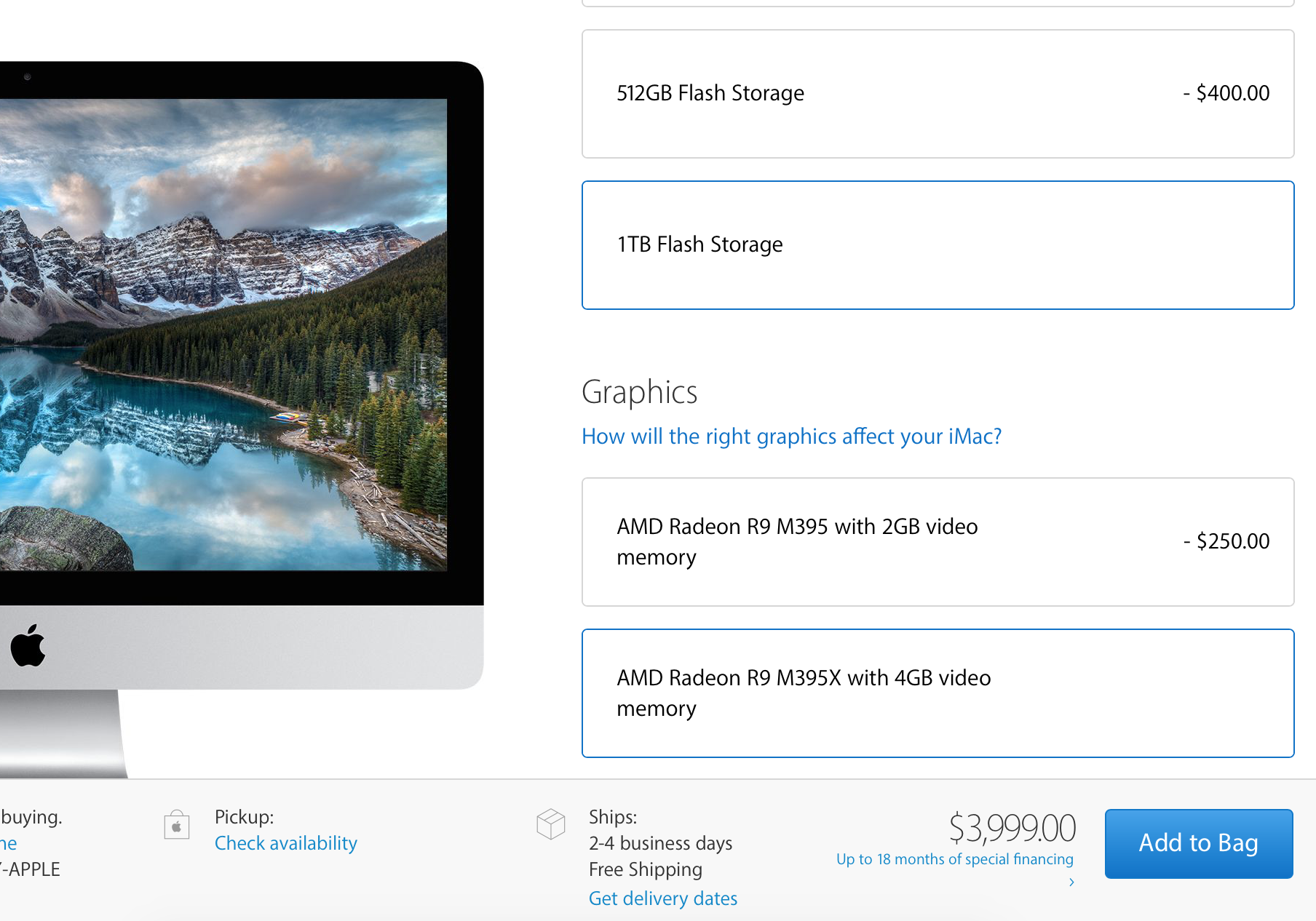Click the 'Ships:' label
1316x921 pixels.
[612, 817]
